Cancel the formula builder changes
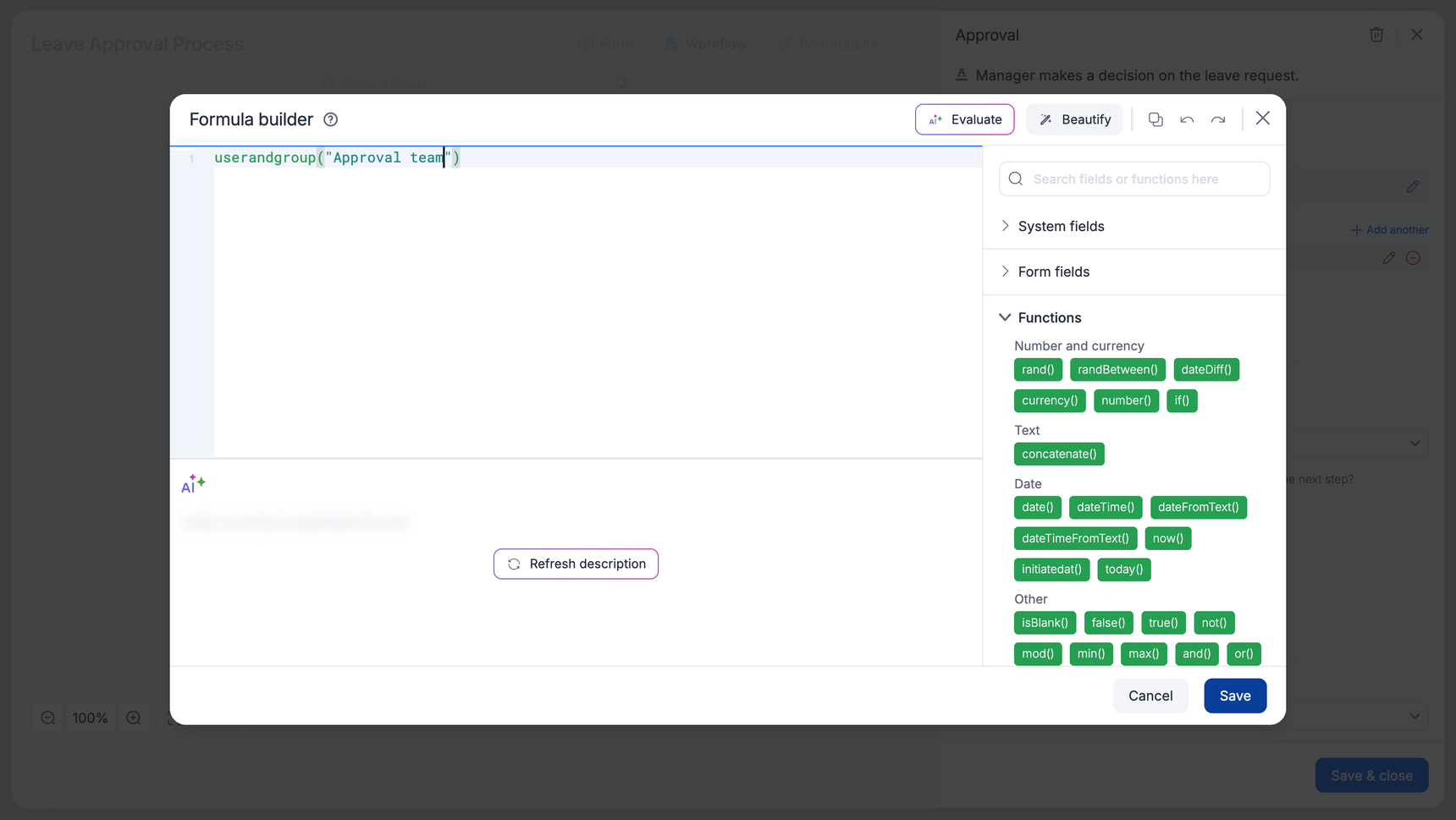1456x820 pixels. point(1150,696)
